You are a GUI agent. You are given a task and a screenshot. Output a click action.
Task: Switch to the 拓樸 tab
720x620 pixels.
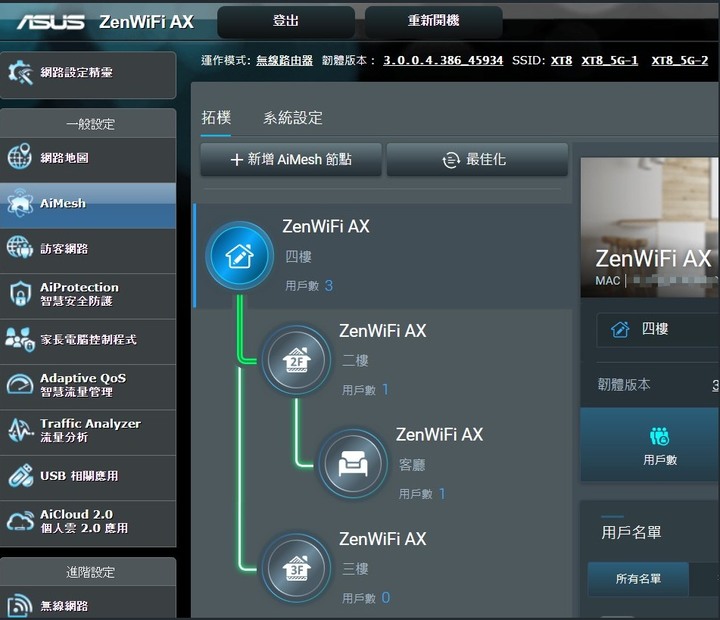pos(216,118)
